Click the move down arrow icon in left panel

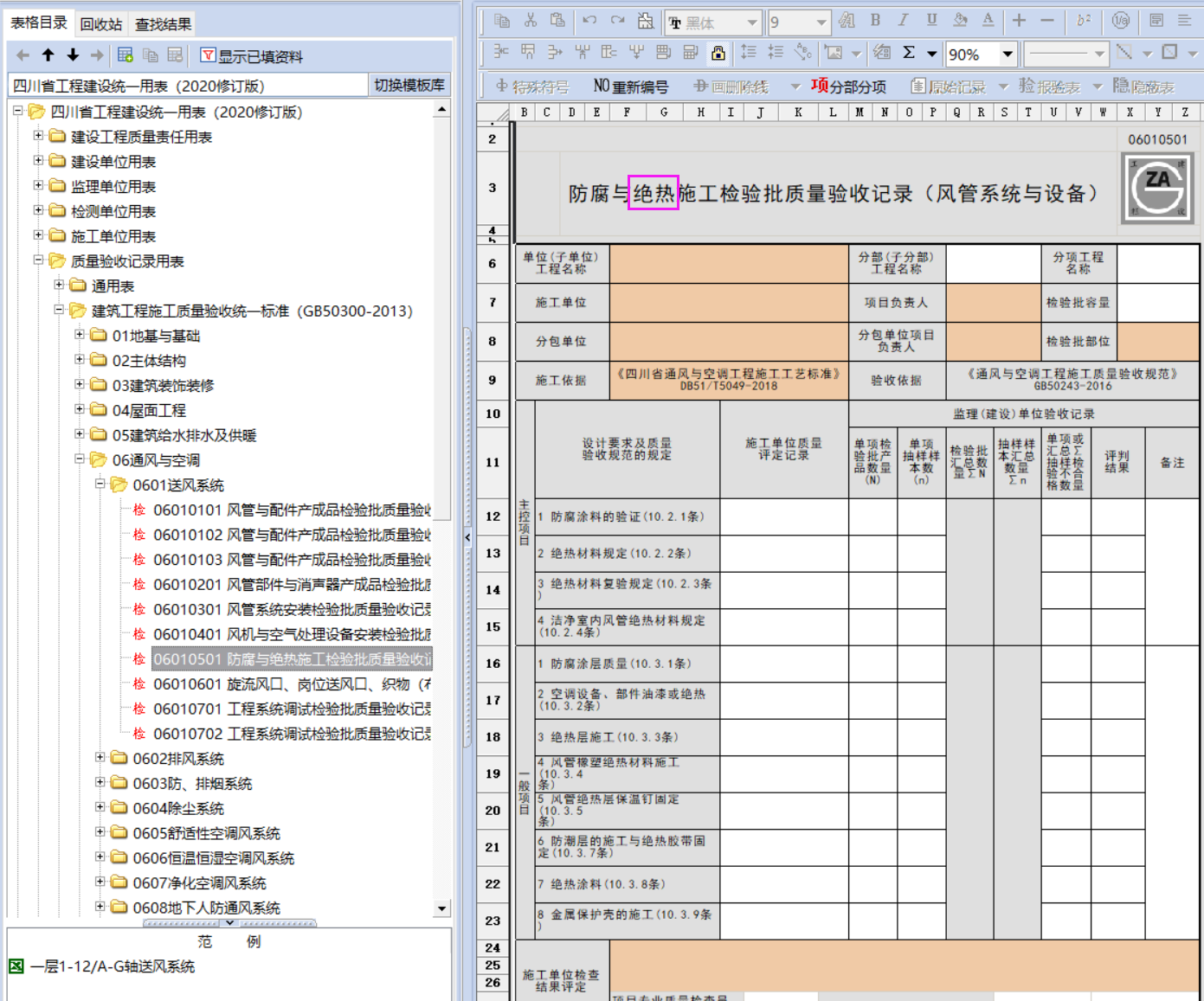click(73, 55)
